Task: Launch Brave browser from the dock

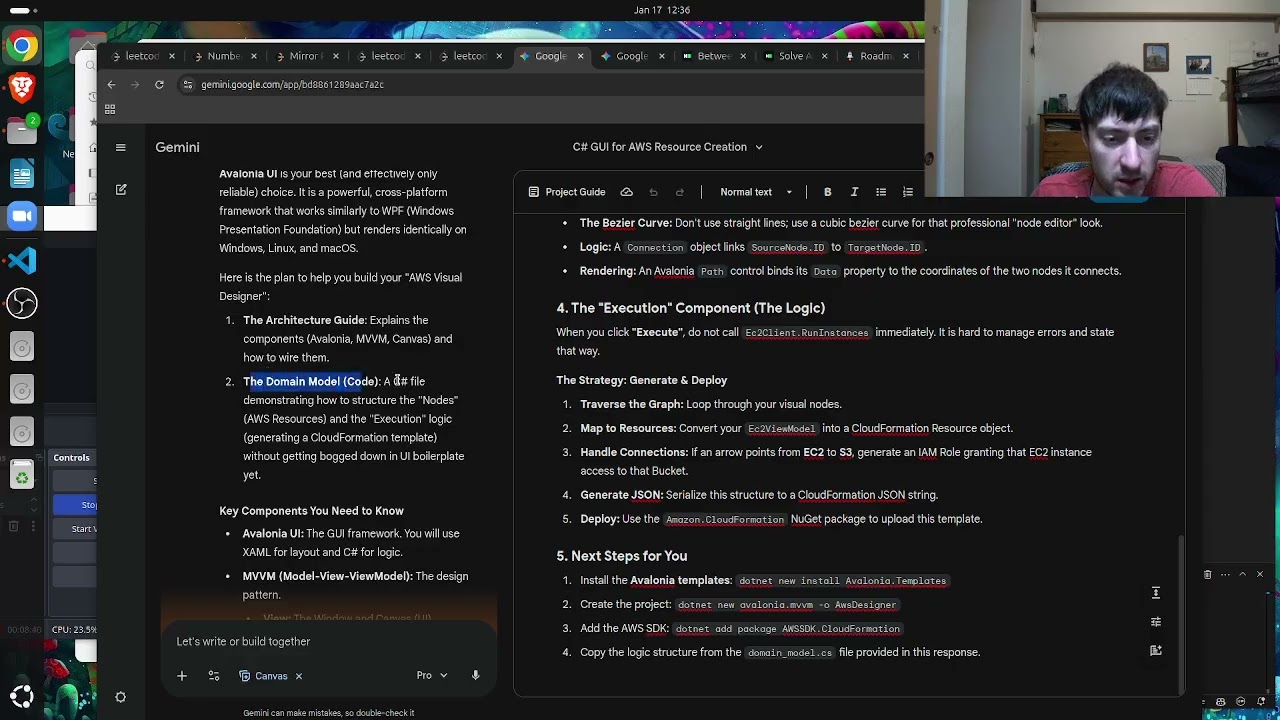Action: click(22, 87)
